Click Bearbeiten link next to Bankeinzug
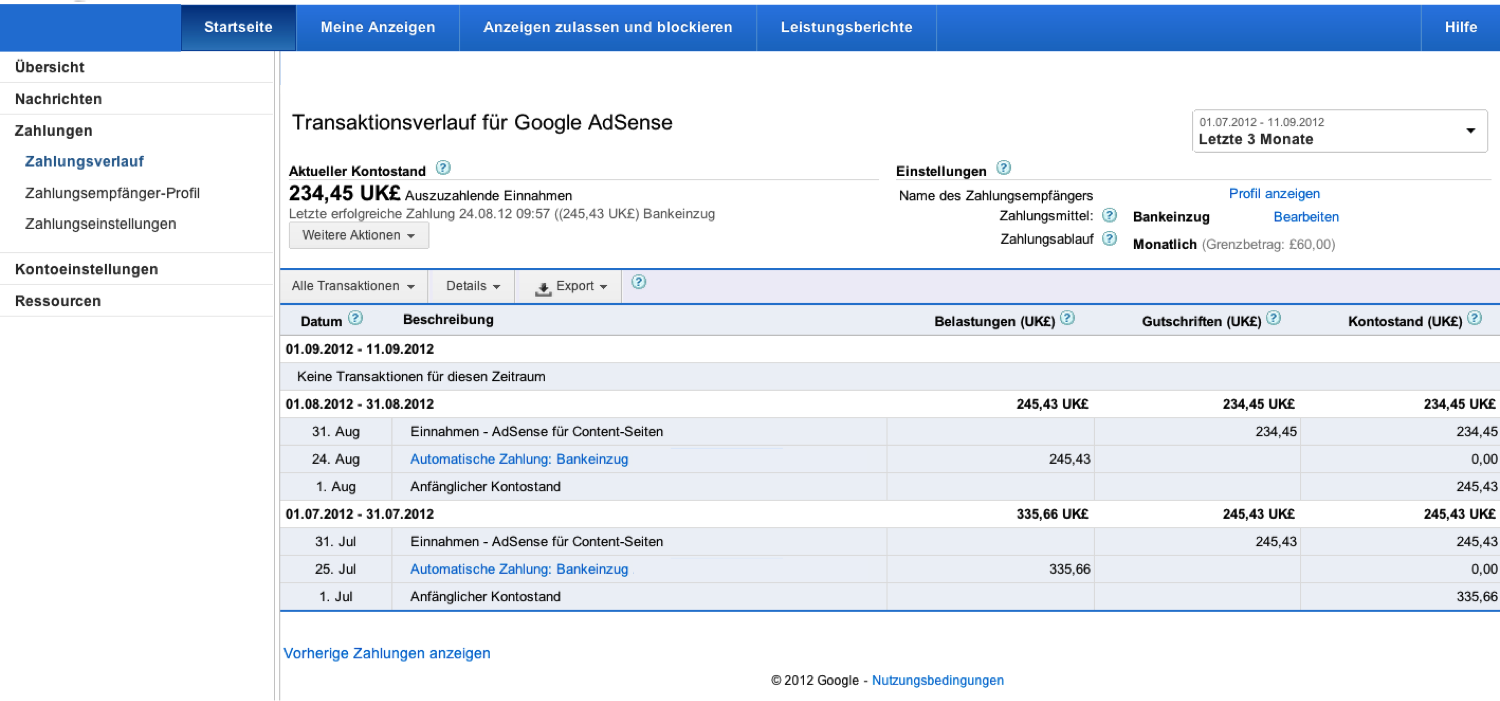This screenshot has width=1500, height=701. pyautogui.click(x=1306, y=217)
